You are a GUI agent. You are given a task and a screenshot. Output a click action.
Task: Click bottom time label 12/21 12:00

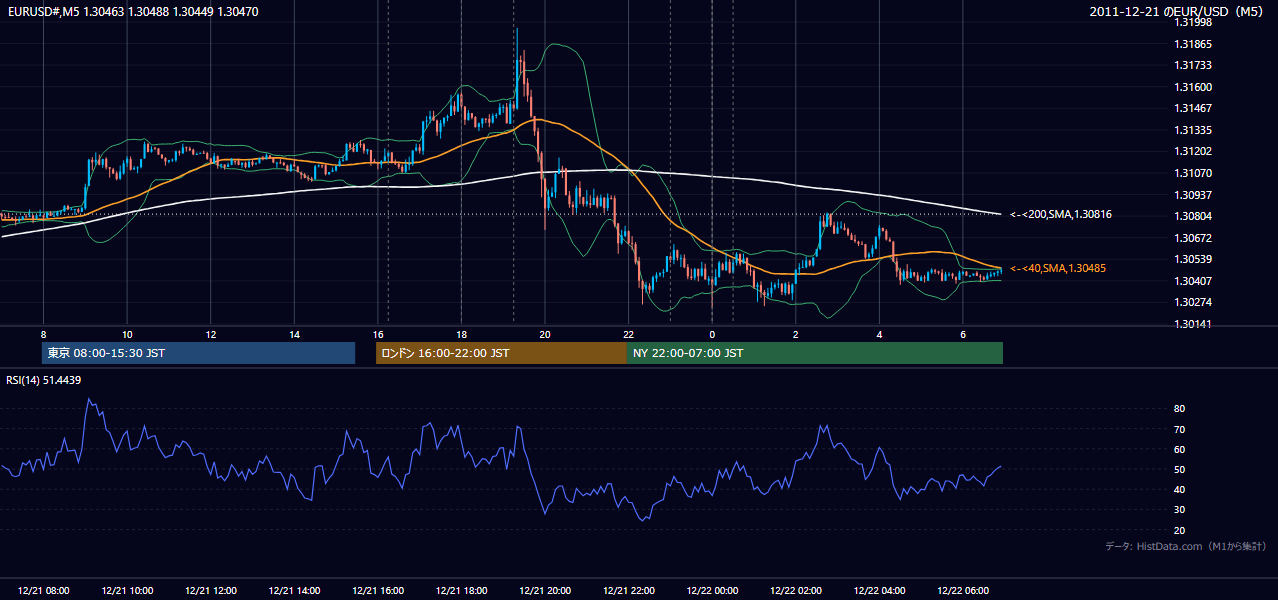point(211,591)
